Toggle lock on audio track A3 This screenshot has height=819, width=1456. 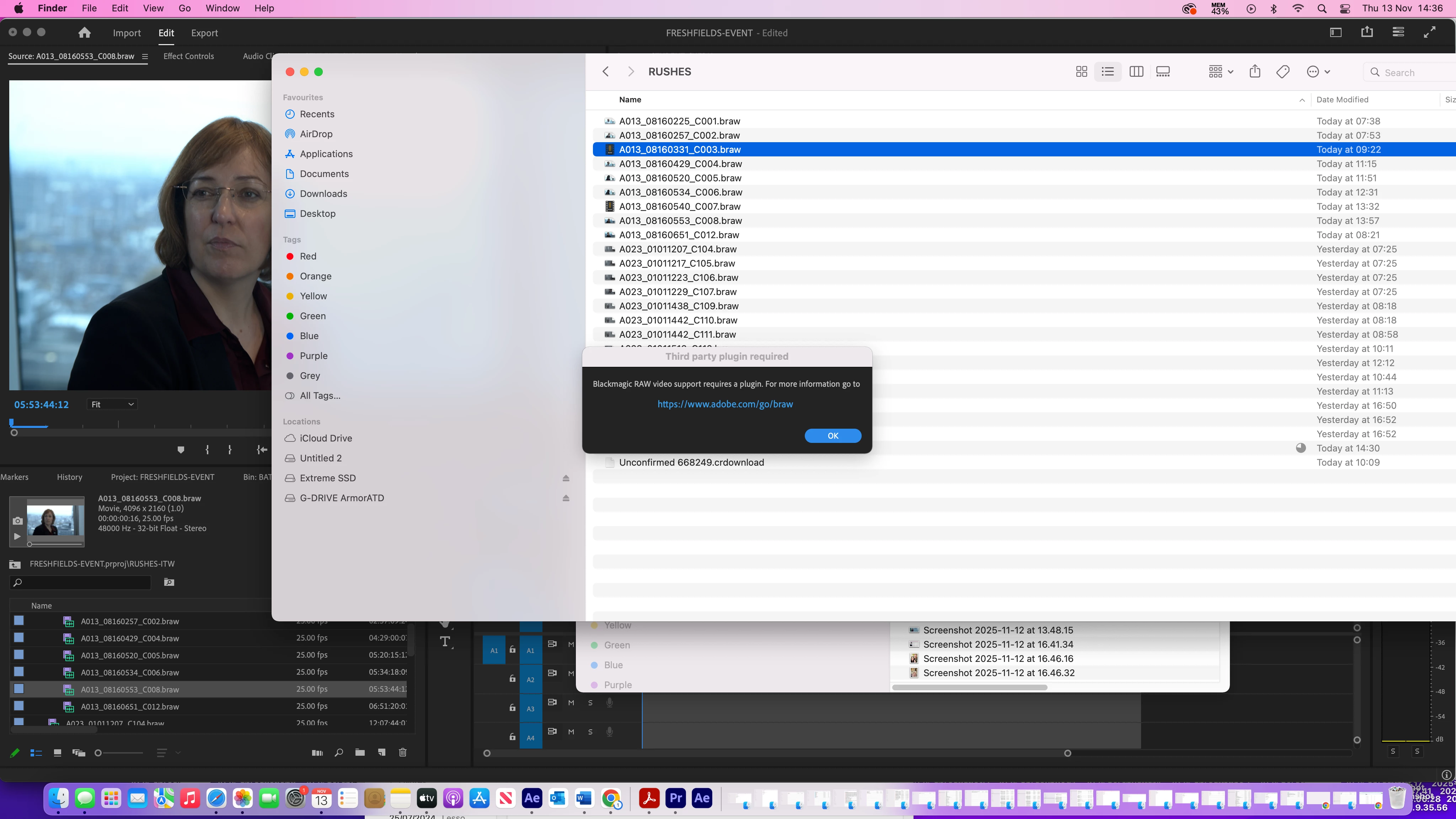coord(512,708)
